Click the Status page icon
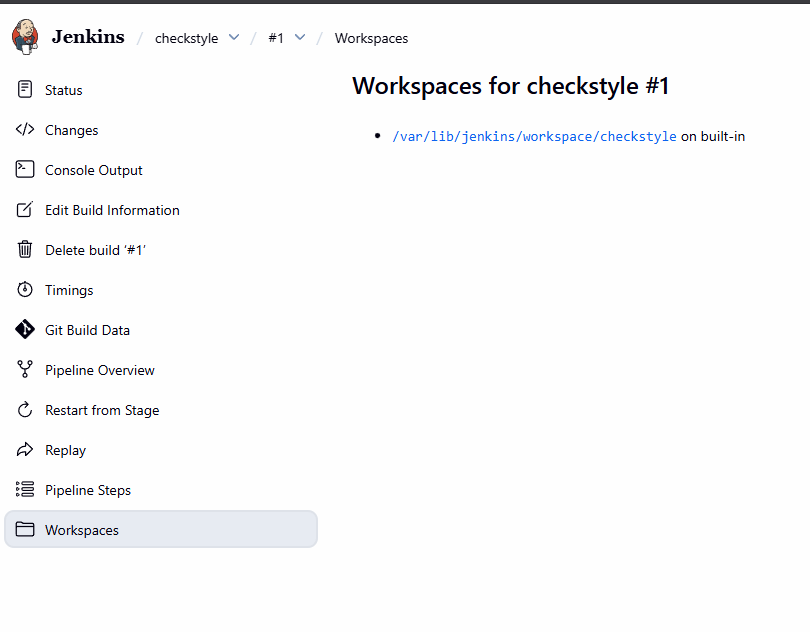Viewport: 810px width, 632px height. coord(25,89)
